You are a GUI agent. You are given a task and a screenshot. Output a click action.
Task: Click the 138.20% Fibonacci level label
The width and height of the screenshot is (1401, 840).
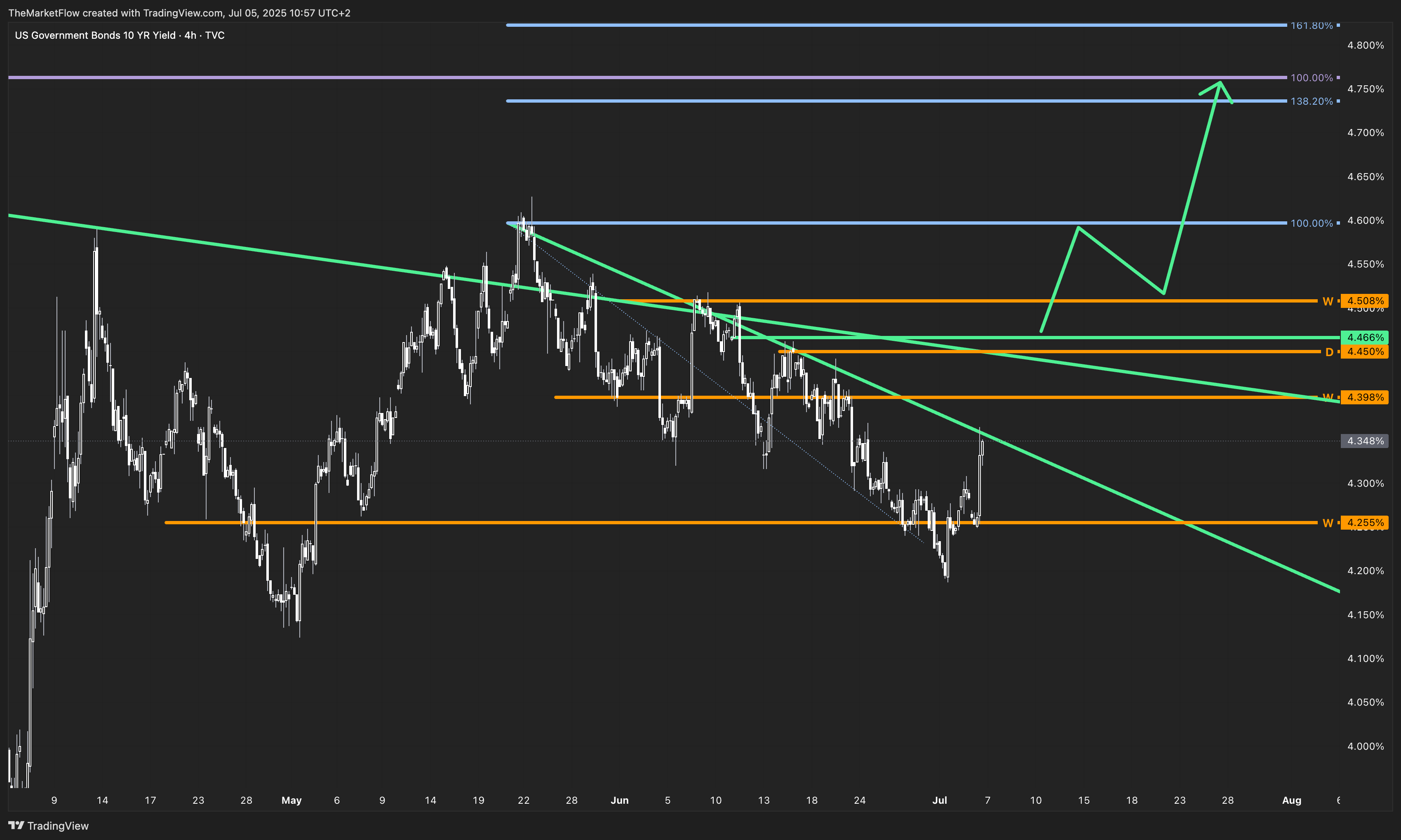tap(1311, 101)
